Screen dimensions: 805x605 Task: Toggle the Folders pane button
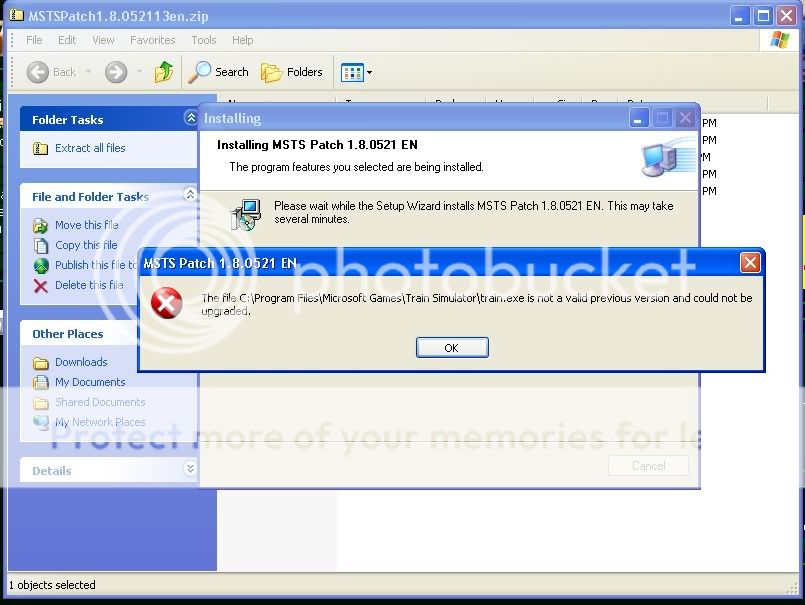pyautogui.click(x=292, y=72)
